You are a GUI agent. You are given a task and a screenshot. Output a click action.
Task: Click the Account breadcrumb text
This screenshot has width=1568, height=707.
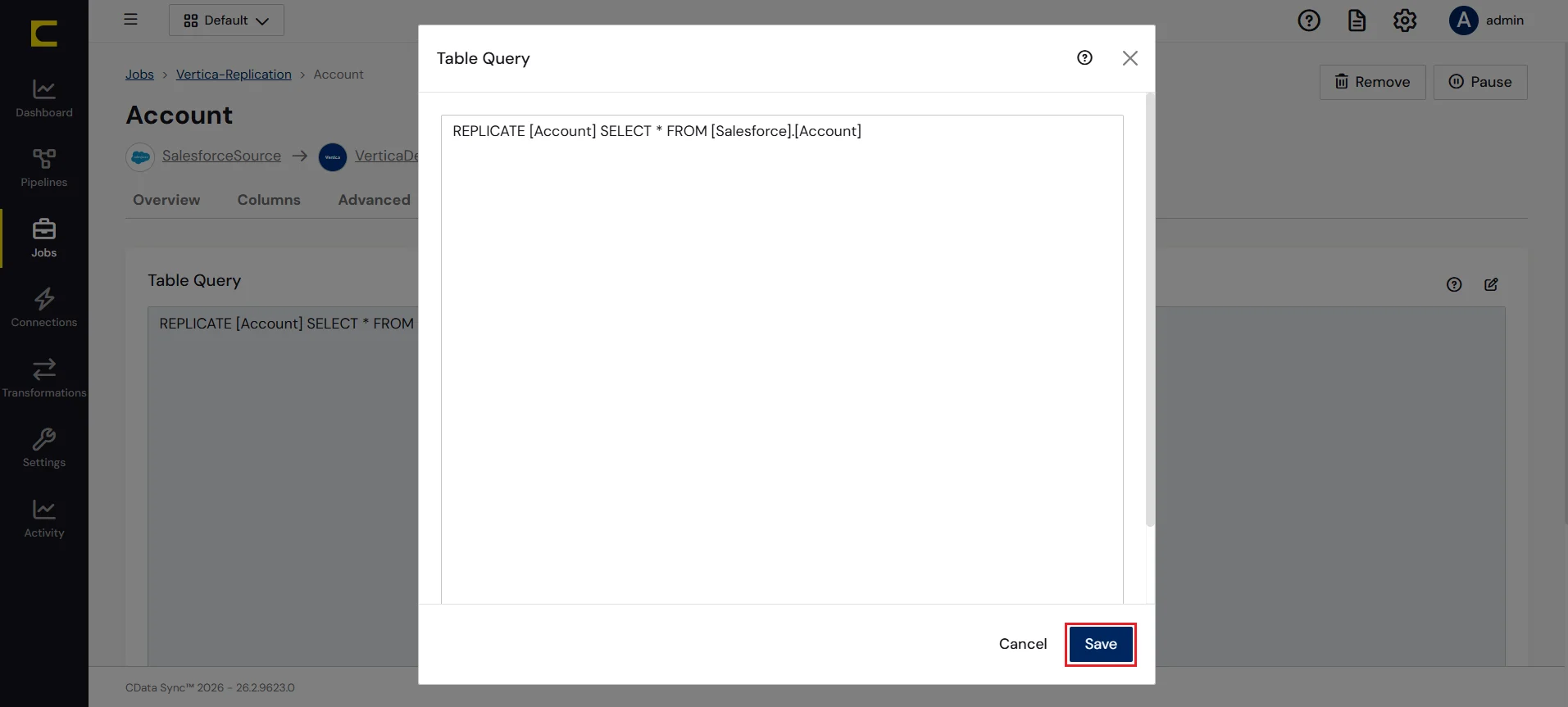pyautogui.click(x=339, y=75)
